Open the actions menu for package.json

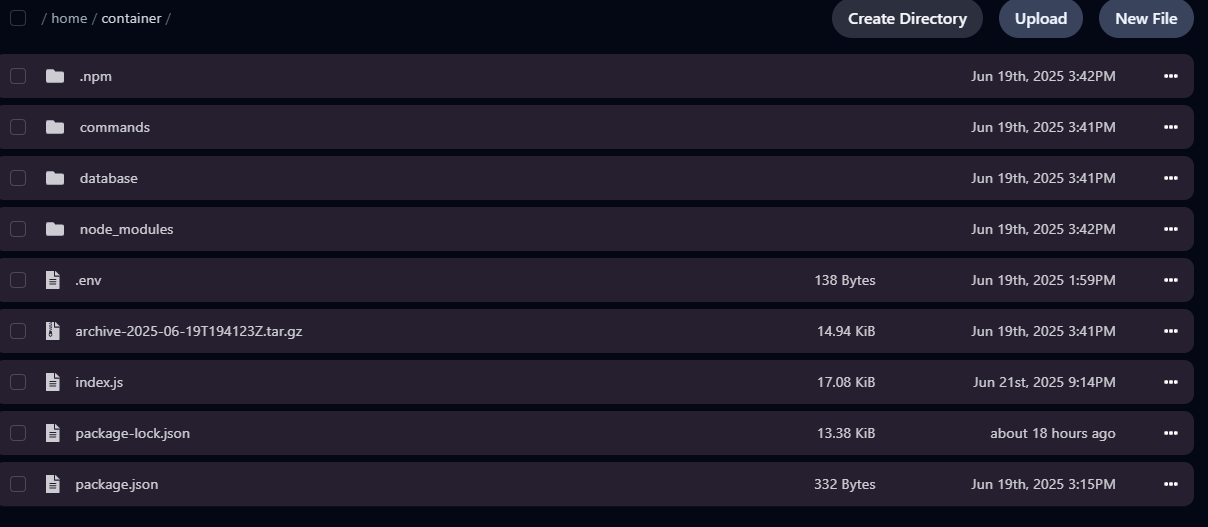1171,484
